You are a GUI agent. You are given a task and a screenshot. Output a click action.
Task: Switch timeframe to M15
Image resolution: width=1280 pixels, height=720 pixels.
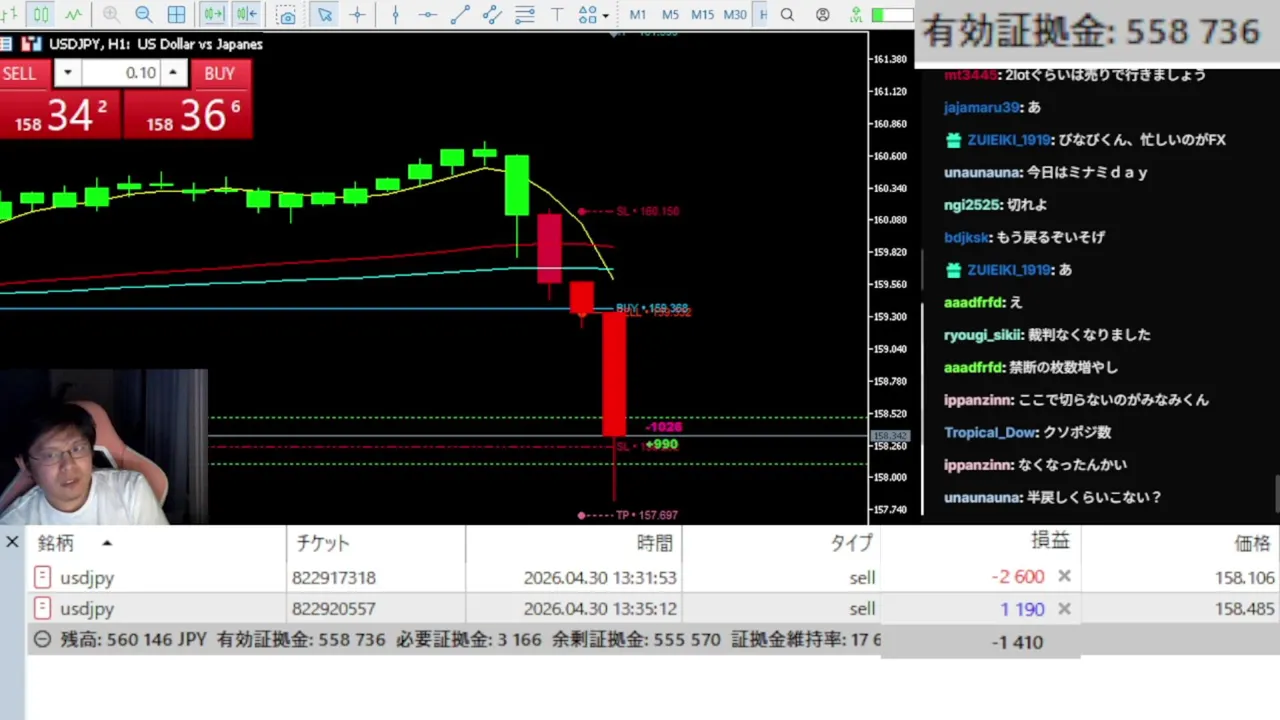click(703, 15)
